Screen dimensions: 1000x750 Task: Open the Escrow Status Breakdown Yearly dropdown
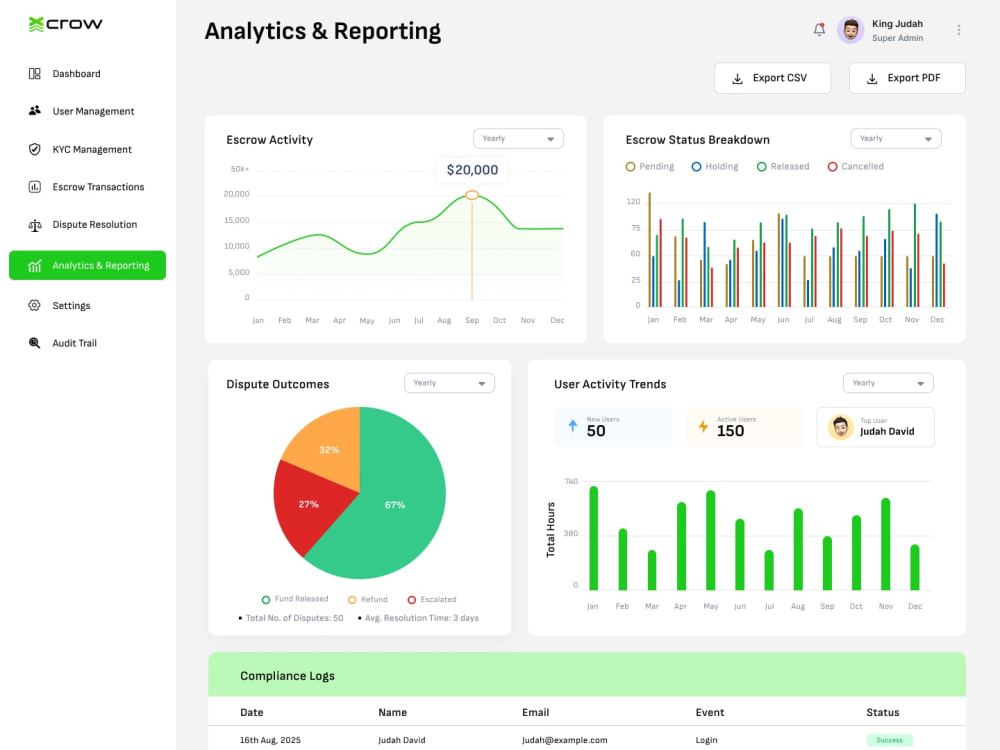(x=895, y=139)
